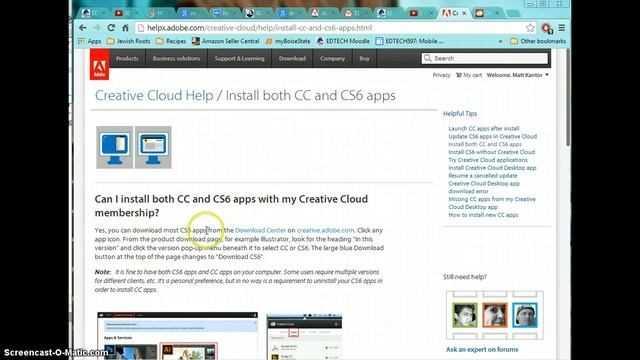Click the "Helpful Tips" heading

click(x=460, y=114)
